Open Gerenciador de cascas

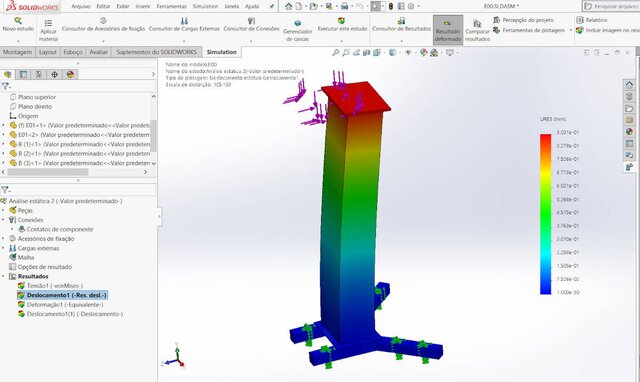(x=298, y=30)
